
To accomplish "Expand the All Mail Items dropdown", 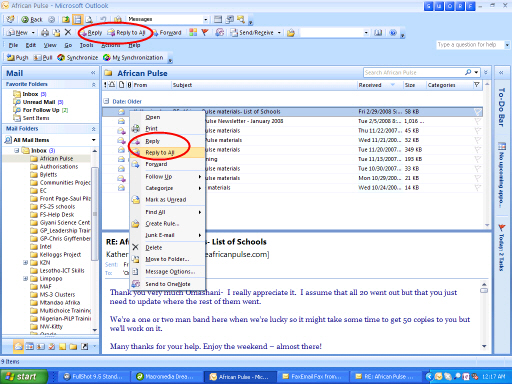I will tap(94, 140).
